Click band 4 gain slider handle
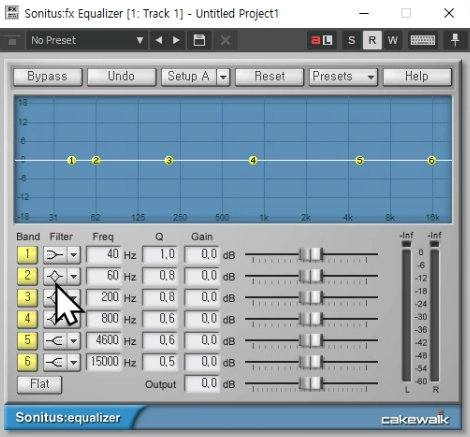The height and width of the screenshot is (437, 470). coord(311,319)
